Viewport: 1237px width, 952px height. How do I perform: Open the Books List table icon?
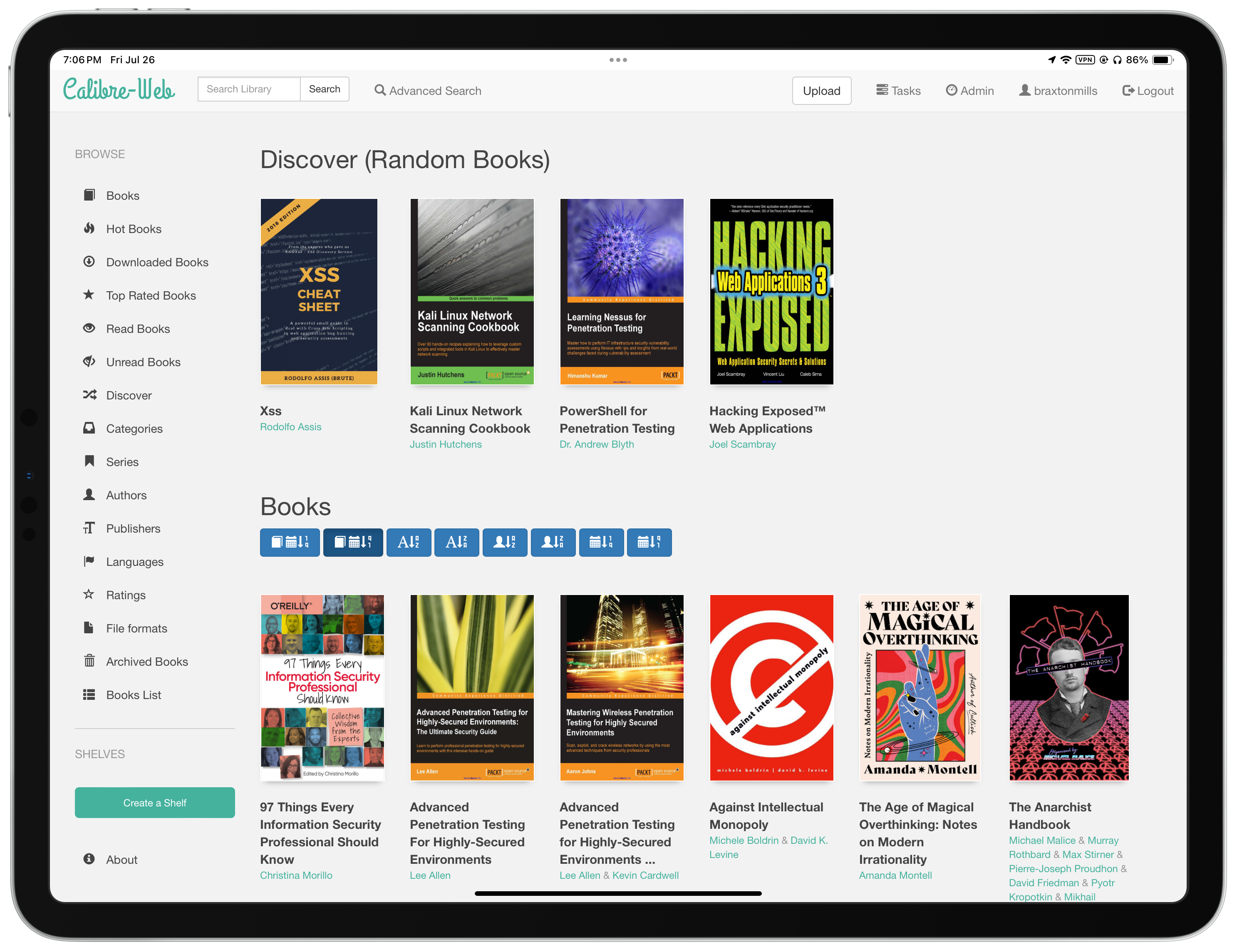[89, 694]
